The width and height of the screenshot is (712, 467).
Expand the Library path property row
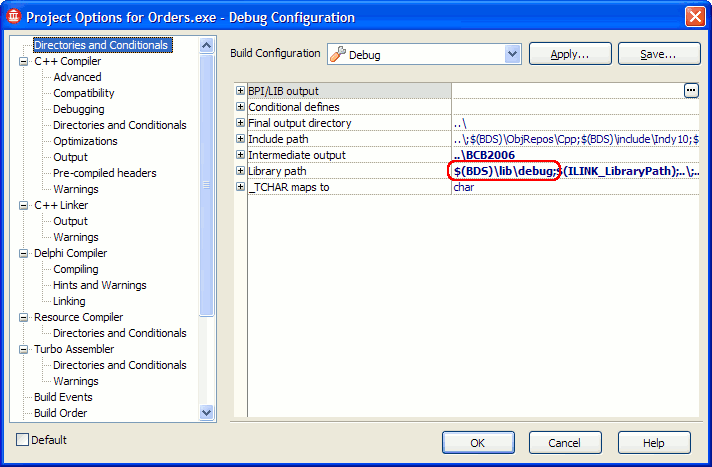[x=240, y=171]
